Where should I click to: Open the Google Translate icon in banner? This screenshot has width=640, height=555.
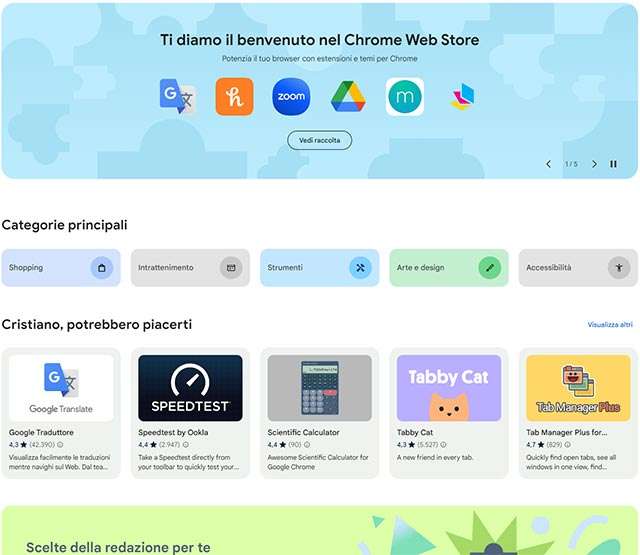pos(178,97)
